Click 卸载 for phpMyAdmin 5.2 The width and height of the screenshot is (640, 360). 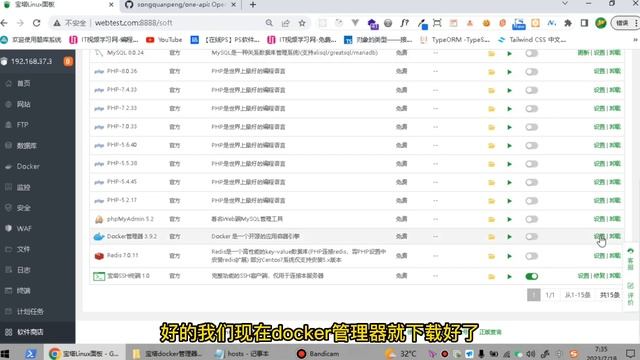[x=615, y=219]
